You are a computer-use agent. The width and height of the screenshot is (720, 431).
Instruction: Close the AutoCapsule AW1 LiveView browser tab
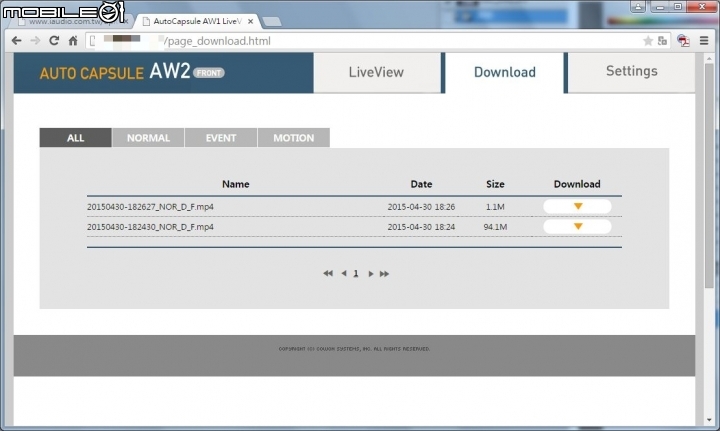(x=250, y=21)
